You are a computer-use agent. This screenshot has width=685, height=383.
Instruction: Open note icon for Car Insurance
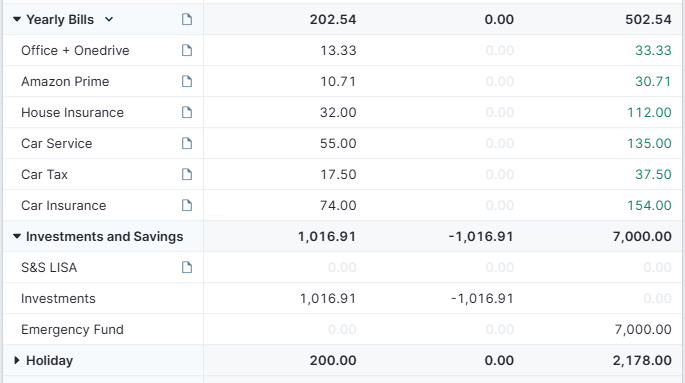point(187,205)
